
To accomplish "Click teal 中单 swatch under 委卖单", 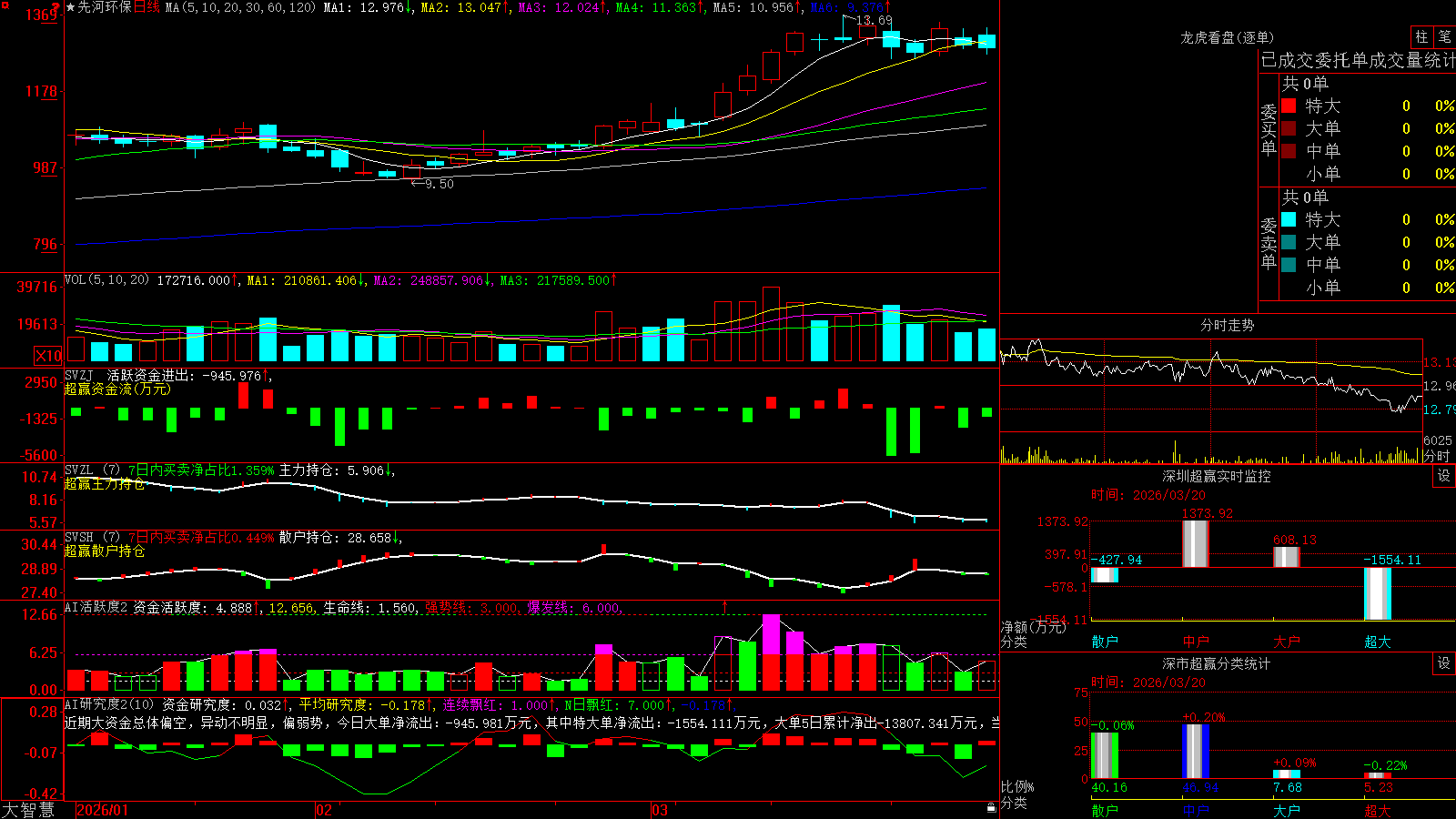I will pyautogui.click(x=1289, y=265).
